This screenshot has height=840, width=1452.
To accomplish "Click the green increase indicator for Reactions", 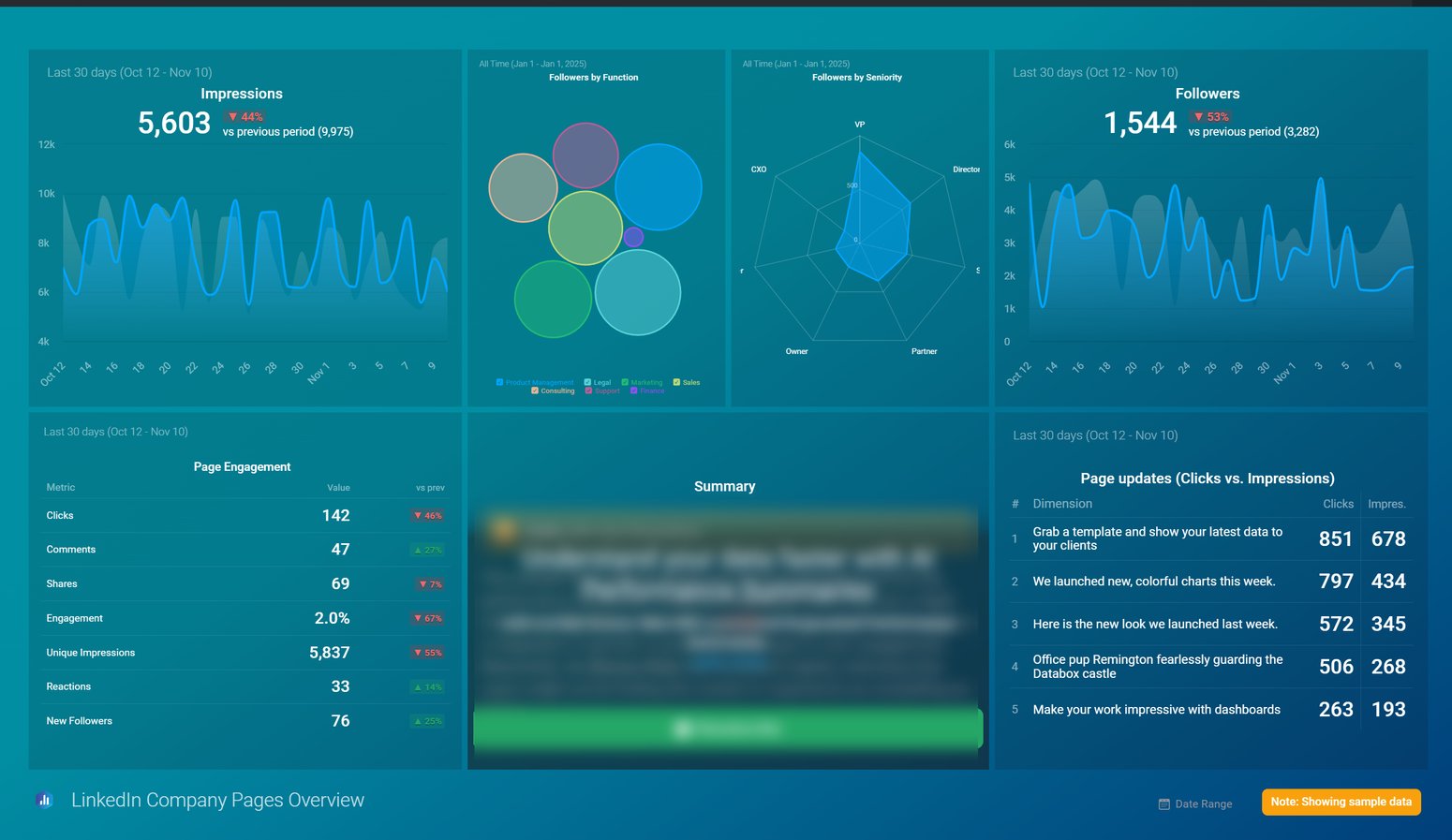I will coord(428,686).
